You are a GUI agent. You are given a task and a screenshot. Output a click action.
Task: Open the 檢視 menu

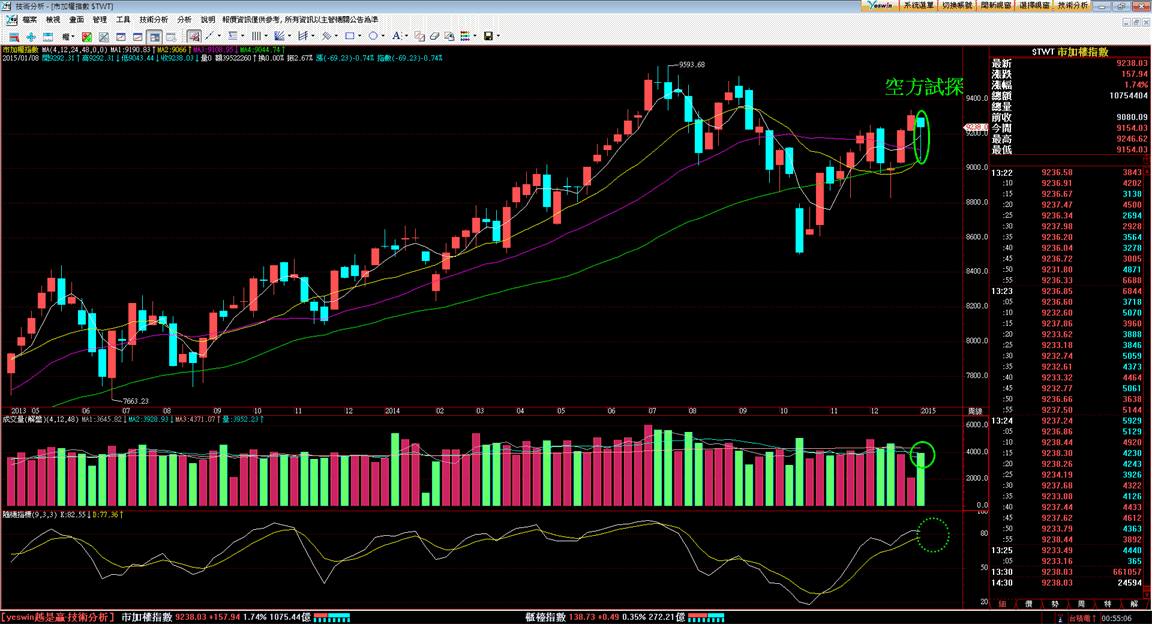[53, 20]
